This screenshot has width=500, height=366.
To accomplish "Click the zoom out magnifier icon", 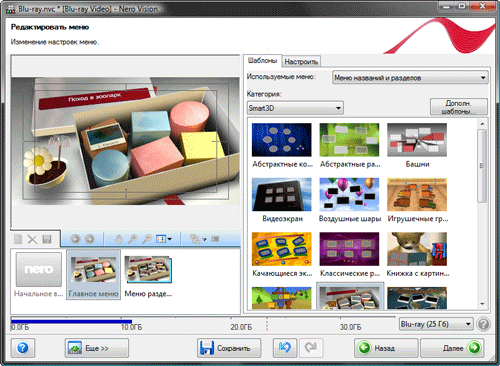I will (147, 239).
